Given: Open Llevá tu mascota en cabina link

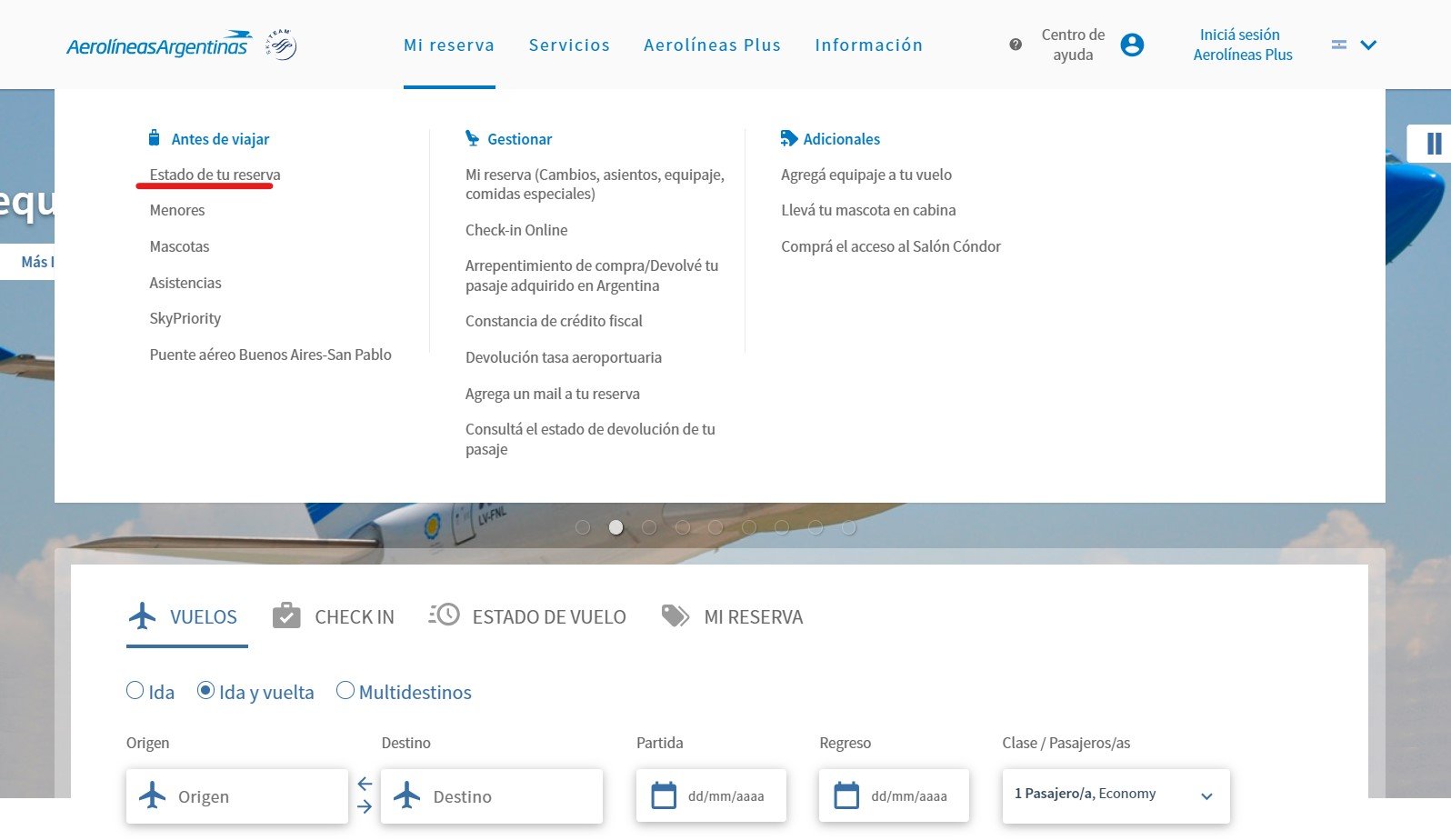Looking at the screenshot, I should point(868,210).
